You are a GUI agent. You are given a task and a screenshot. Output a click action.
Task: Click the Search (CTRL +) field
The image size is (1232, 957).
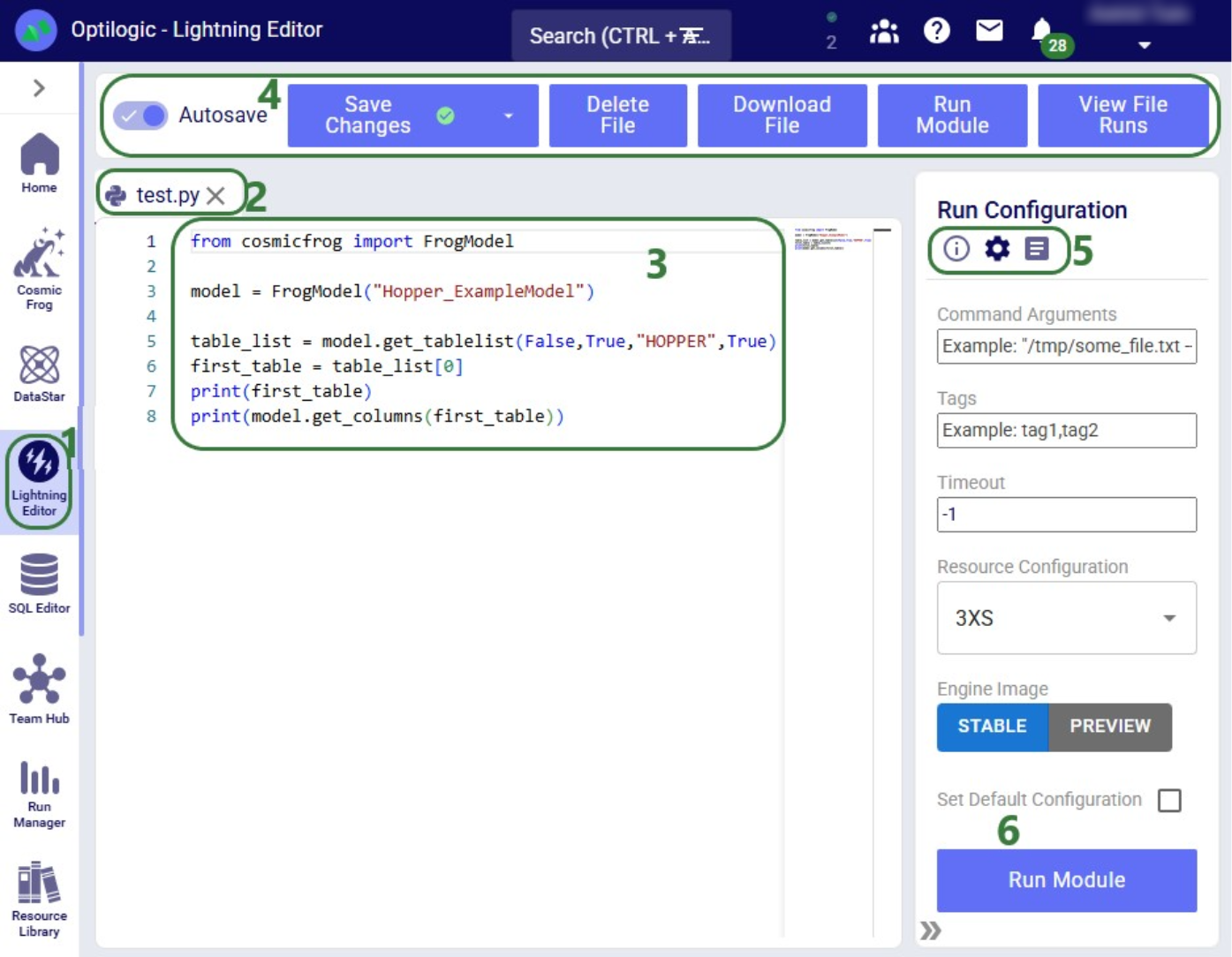click(x=621, y=35)
